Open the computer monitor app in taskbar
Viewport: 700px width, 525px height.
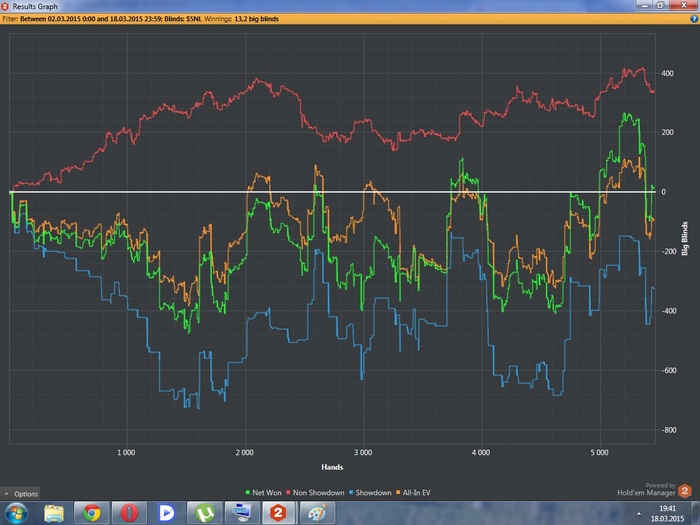[x=242, y=513]
